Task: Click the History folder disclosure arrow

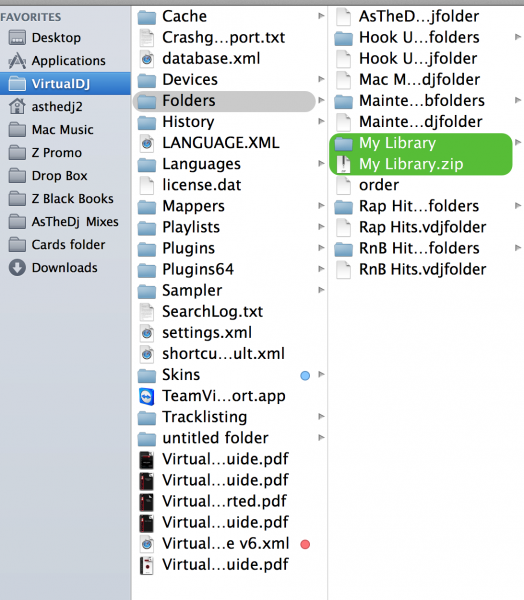Action: 321,121
